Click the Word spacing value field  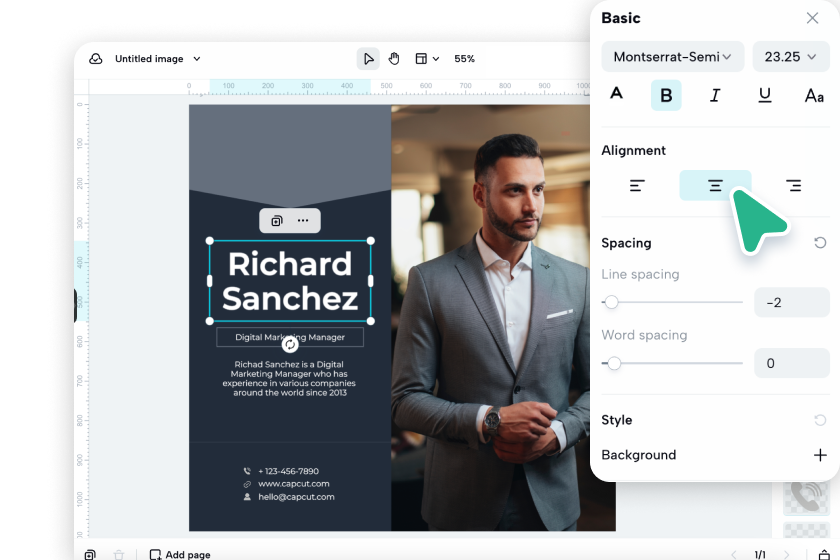point(792,363)
